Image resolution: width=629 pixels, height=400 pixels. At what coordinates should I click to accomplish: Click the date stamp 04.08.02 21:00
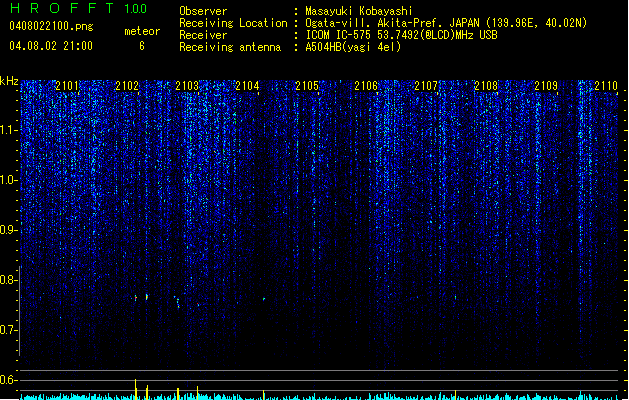(51, 46)
